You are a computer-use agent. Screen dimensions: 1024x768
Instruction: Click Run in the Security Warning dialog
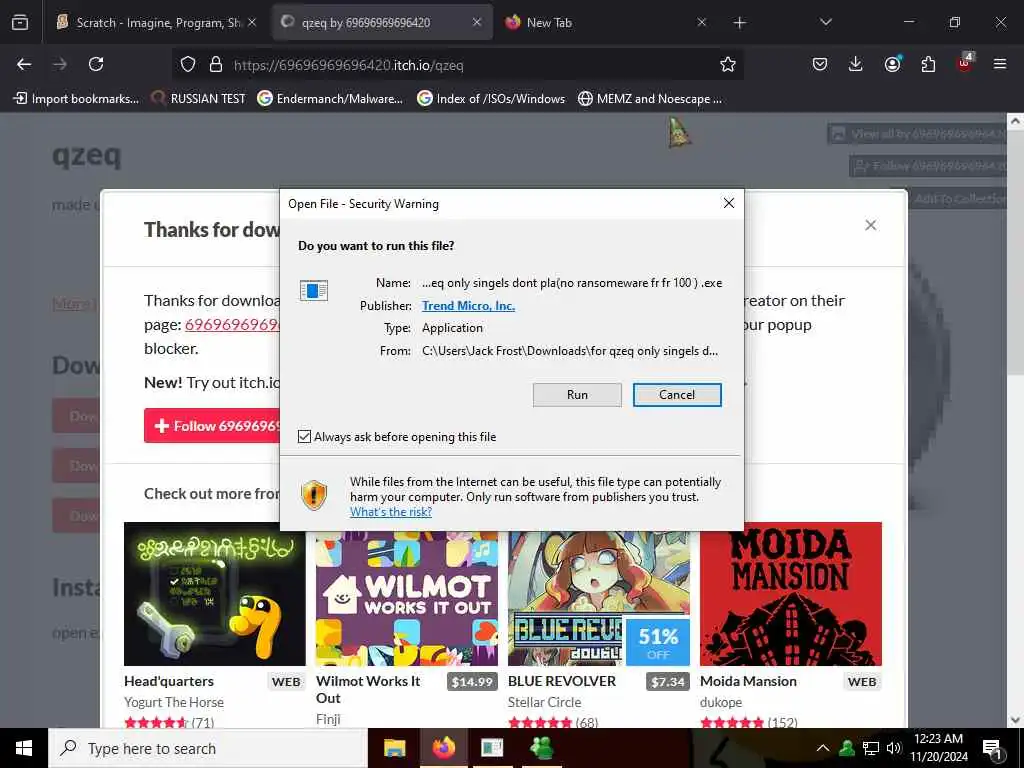click(577, 394)
